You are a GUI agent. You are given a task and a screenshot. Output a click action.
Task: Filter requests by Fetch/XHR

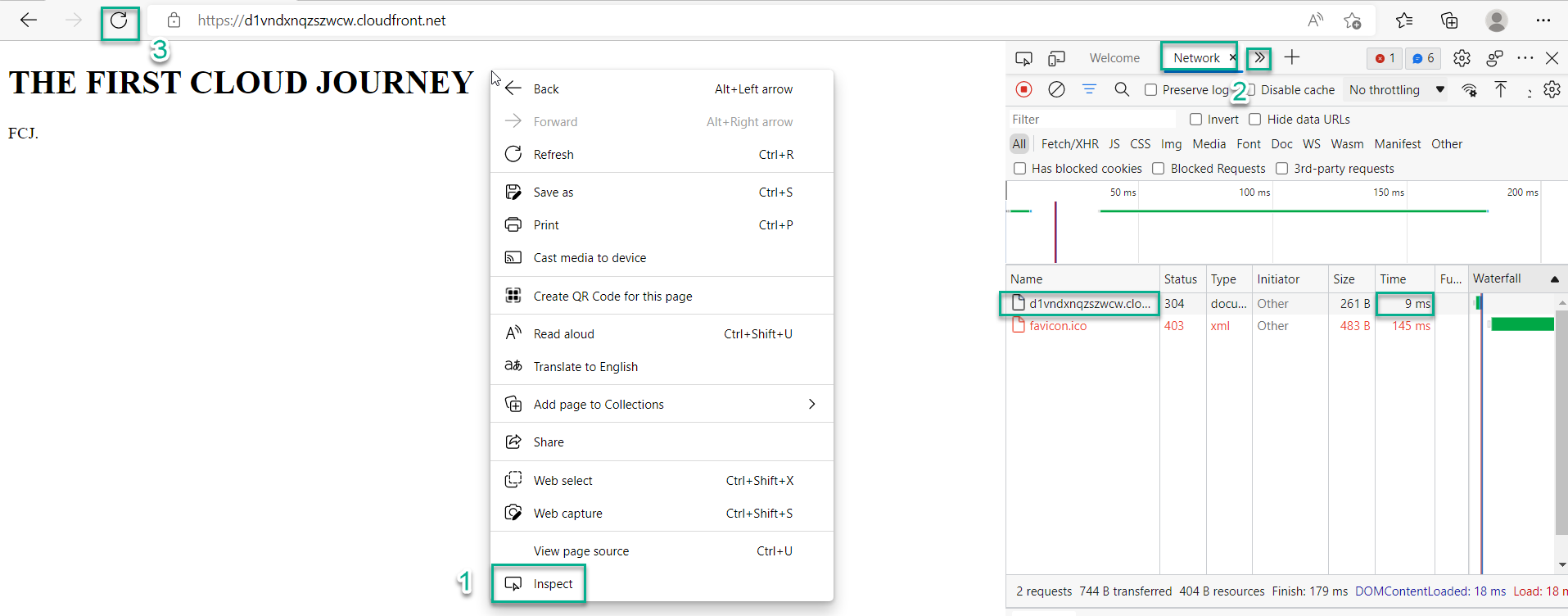click(x=1069, y=144)
